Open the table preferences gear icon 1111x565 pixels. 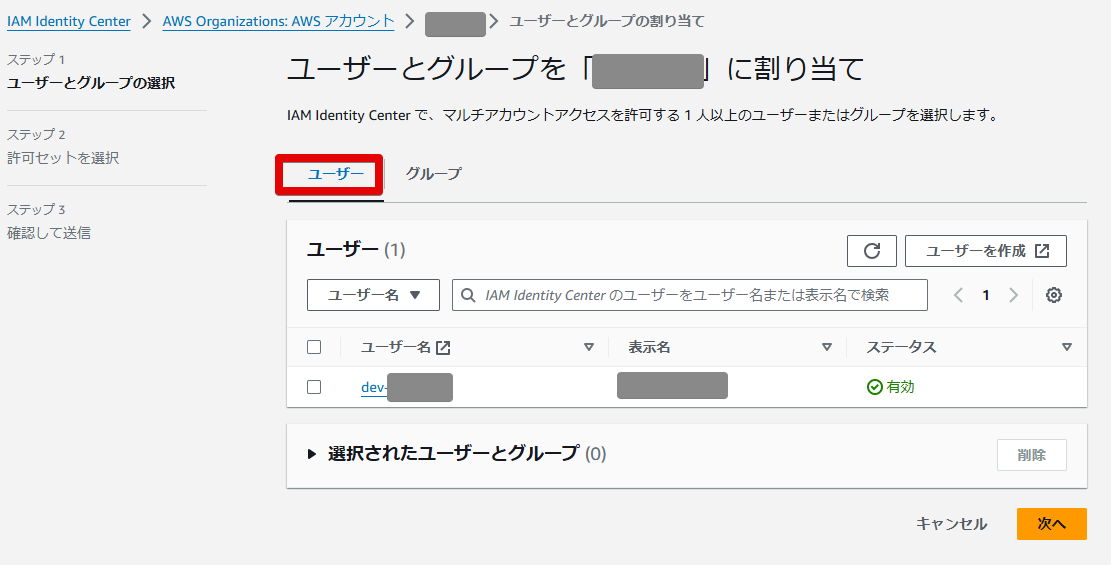coord(1054,296)
